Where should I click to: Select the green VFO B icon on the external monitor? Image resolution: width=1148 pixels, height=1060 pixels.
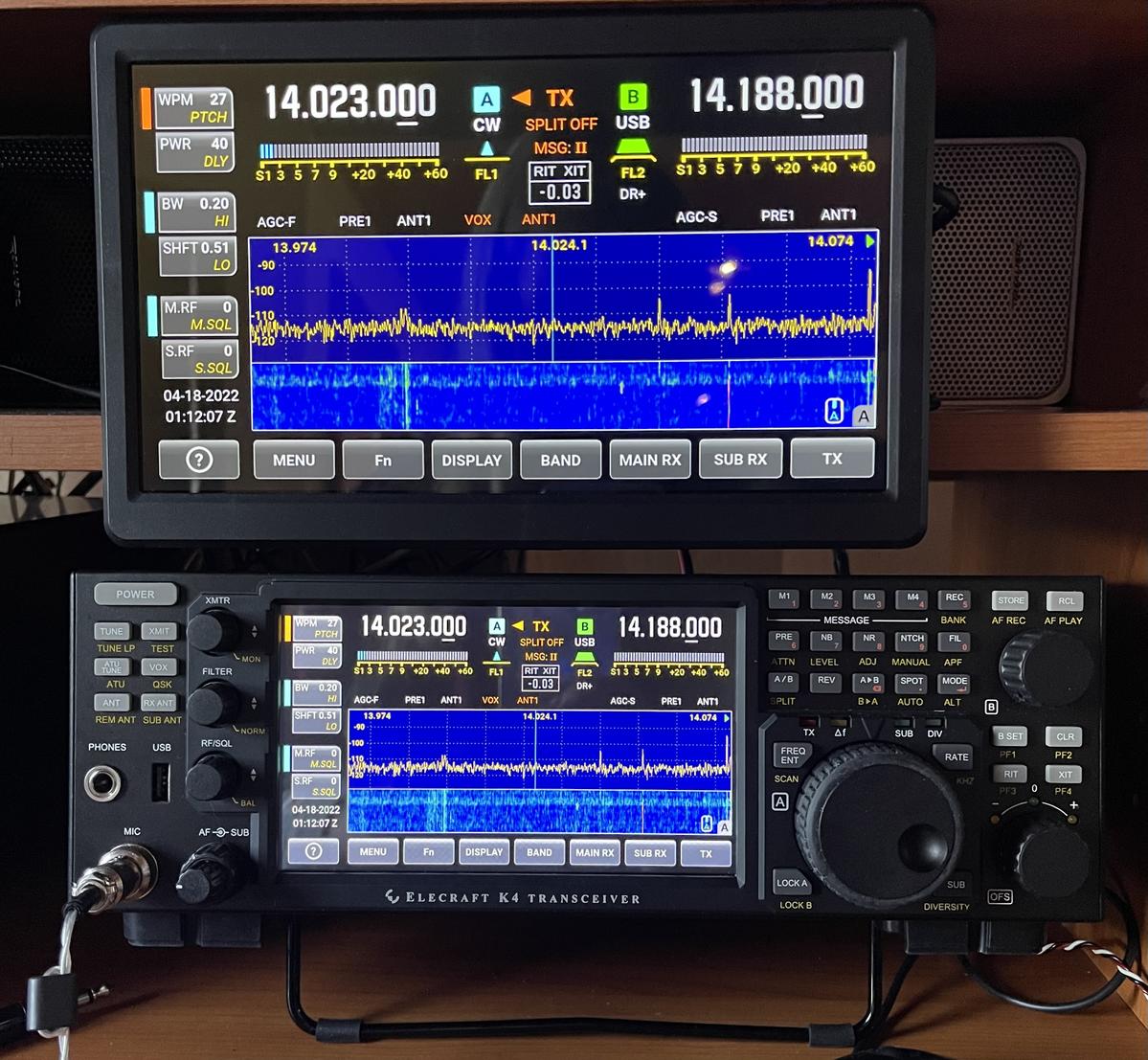(632, 97)
